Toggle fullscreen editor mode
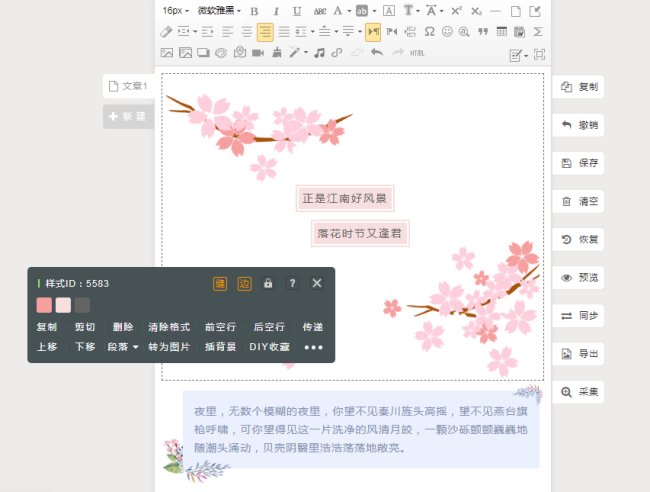Viewport: 650px width, 492px height. [x=539, y=55]
